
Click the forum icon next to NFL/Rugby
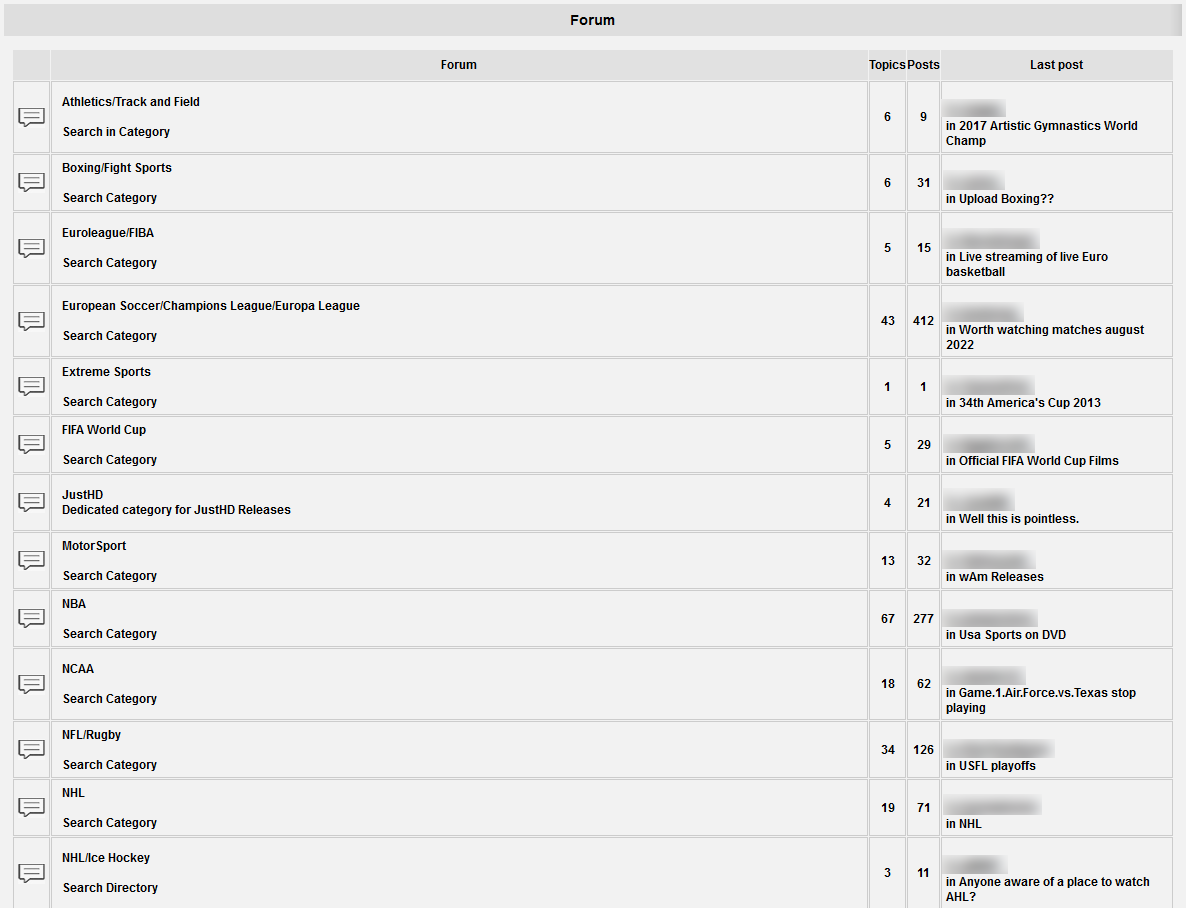coord(32,749)
